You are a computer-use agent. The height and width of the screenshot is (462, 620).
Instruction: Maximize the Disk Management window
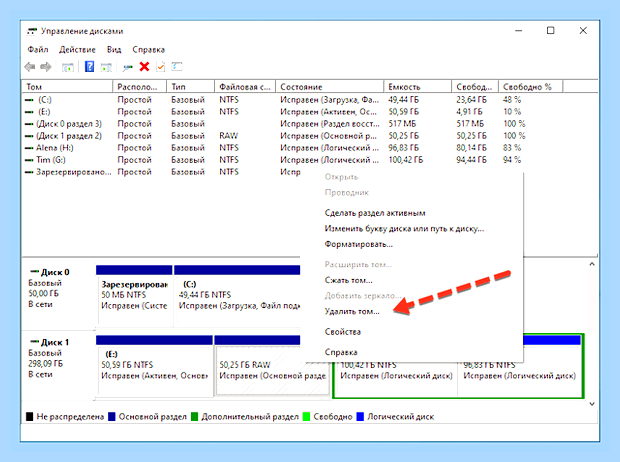(x=550, y=31)
